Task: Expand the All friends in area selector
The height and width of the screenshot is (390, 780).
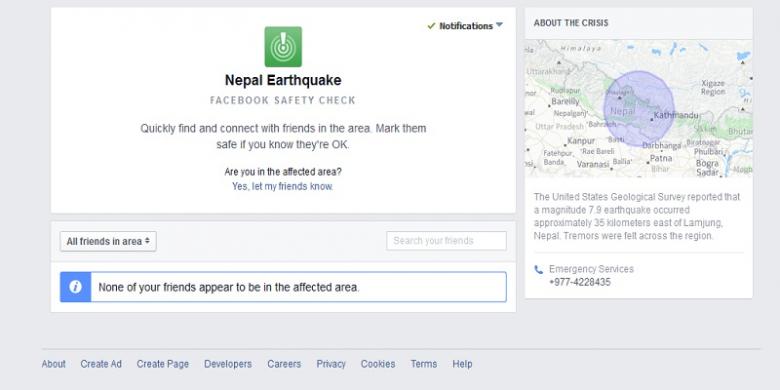Action: pyautogui.click(x=108, y=241)
